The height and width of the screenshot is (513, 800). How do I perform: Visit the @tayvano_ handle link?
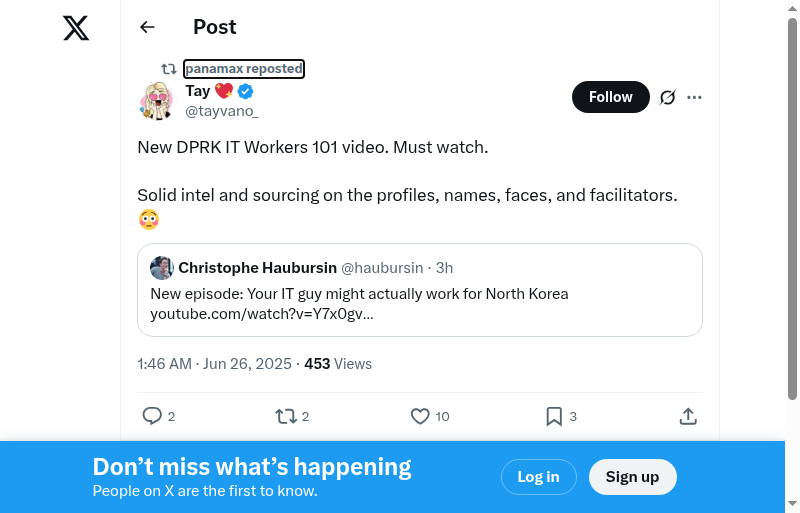coord(222,111)
